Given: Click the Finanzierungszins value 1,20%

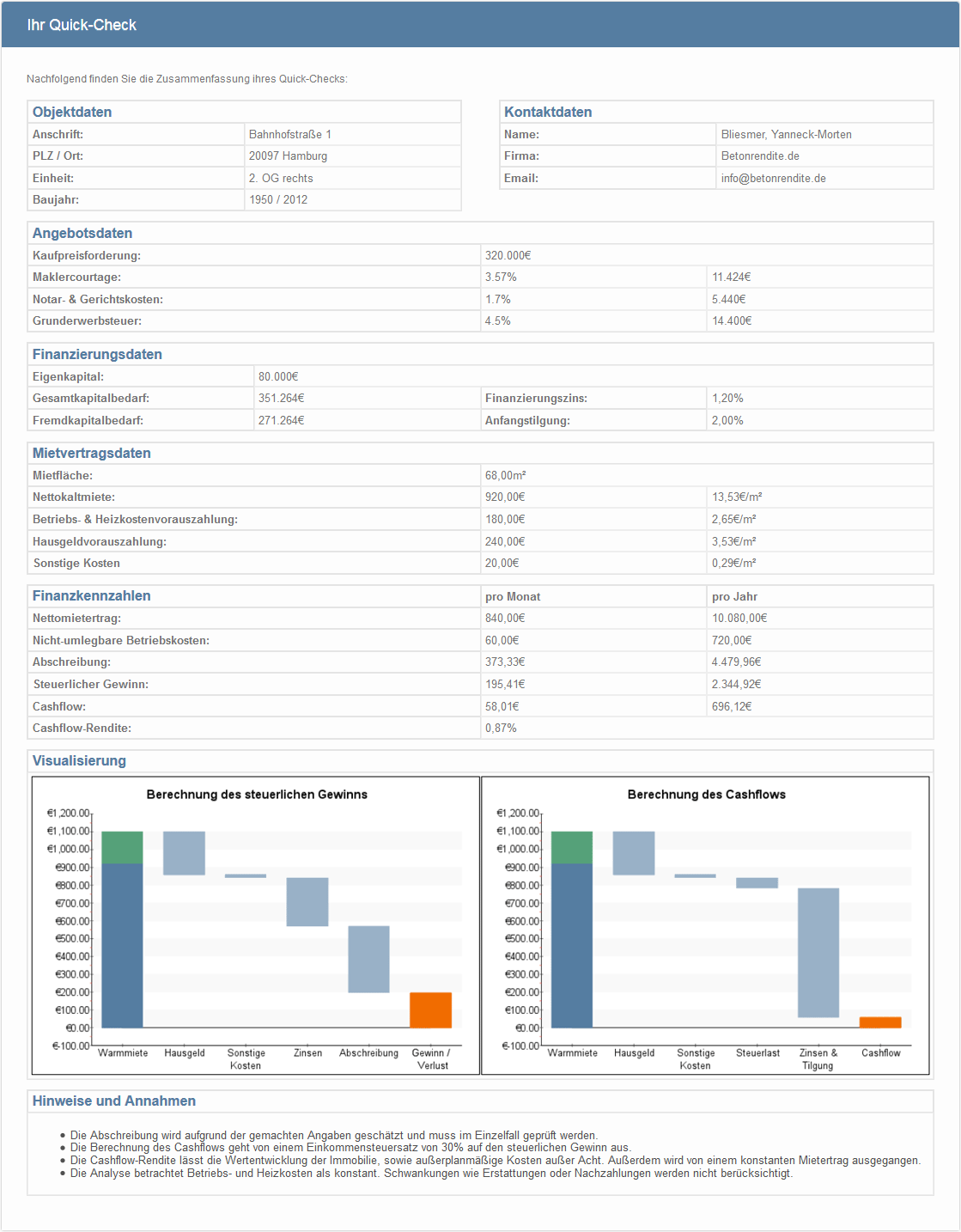Looking at the screenshot, I should point(727,399).
